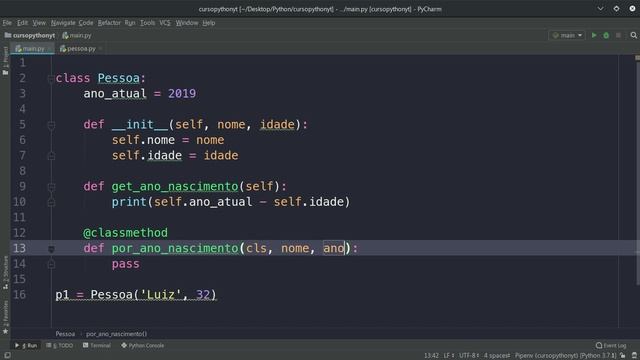Open the Help menu

click(209, 23)
